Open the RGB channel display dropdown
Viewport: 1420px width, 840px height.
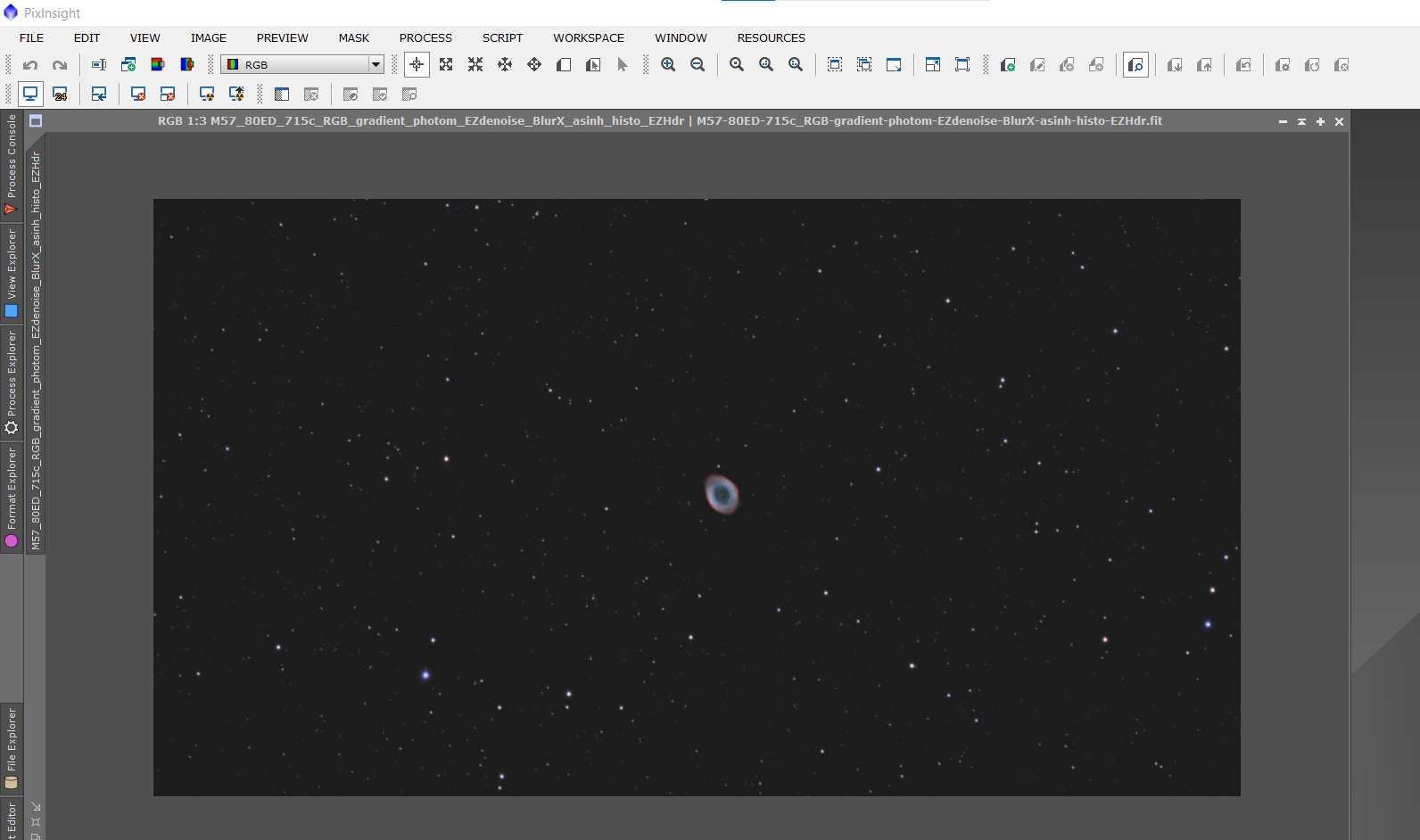coord(376,65)
